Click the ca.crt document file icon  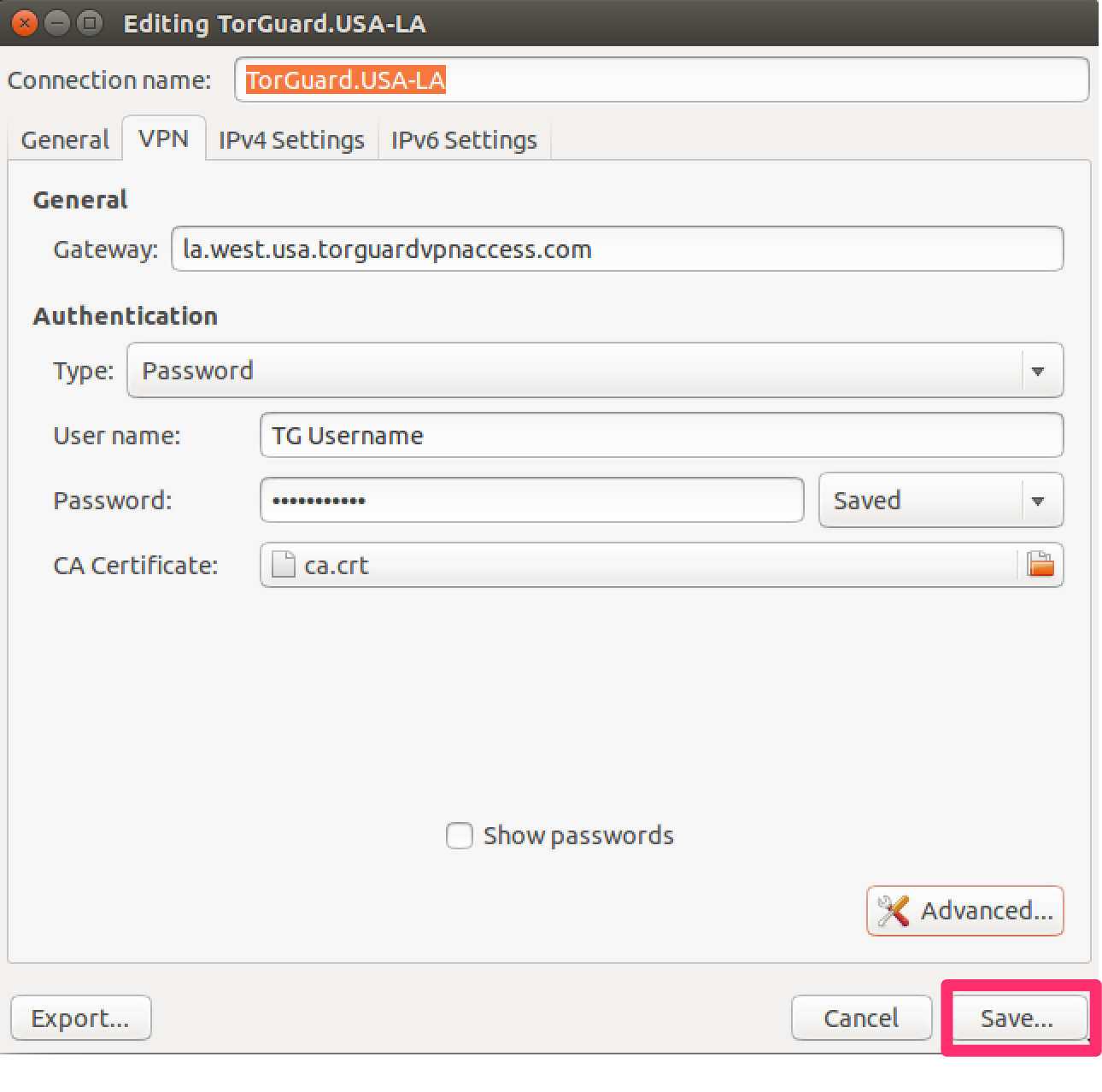coord(283,565)
